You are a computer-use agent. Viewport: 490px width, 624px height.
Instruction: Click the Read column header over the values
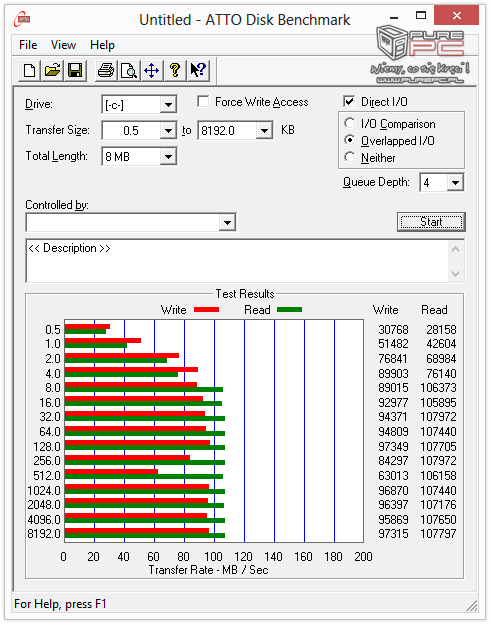(x=434, y=310)
